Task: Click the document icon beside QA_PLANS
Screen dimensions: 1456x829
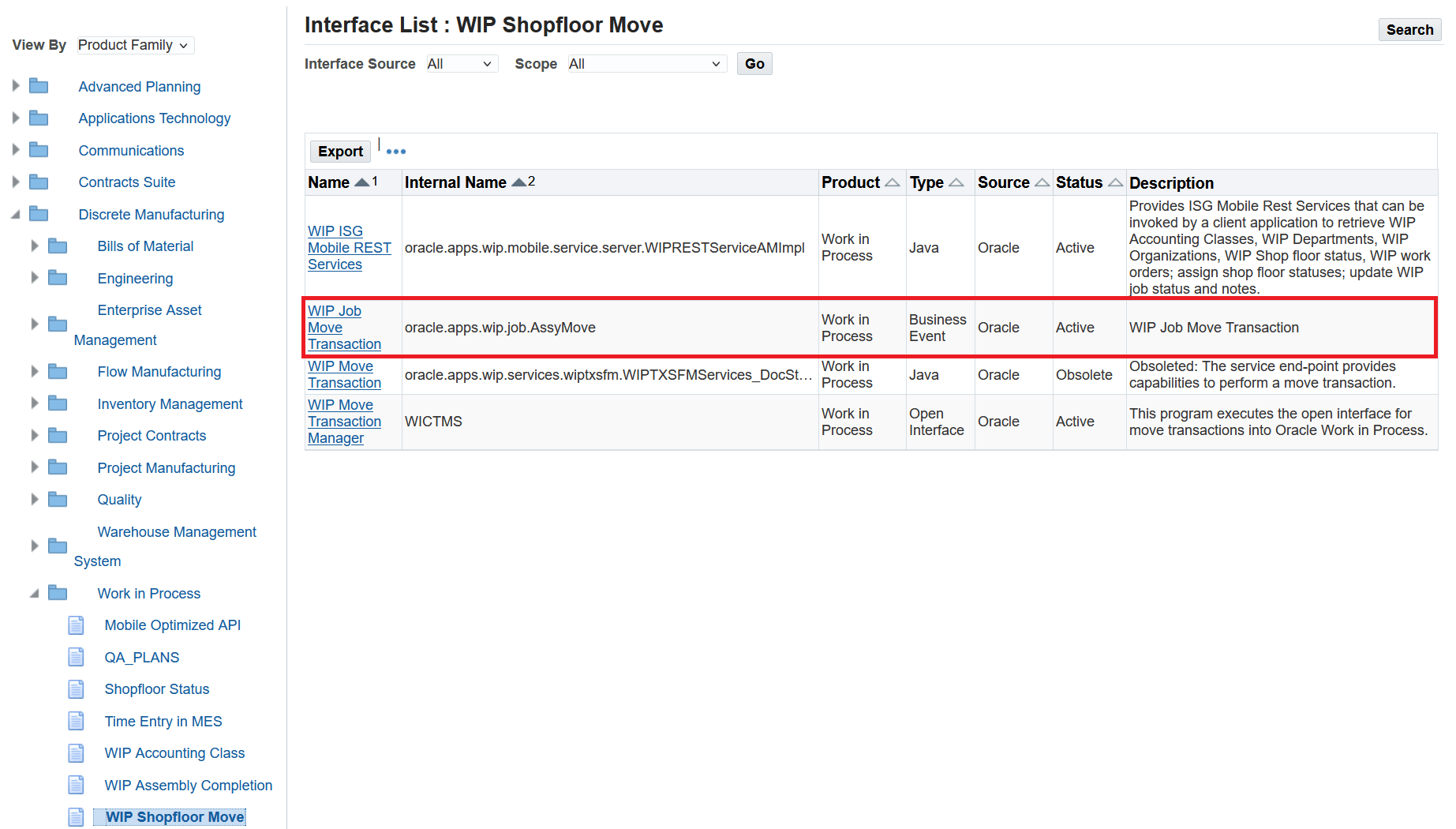Action: [76, 657]
